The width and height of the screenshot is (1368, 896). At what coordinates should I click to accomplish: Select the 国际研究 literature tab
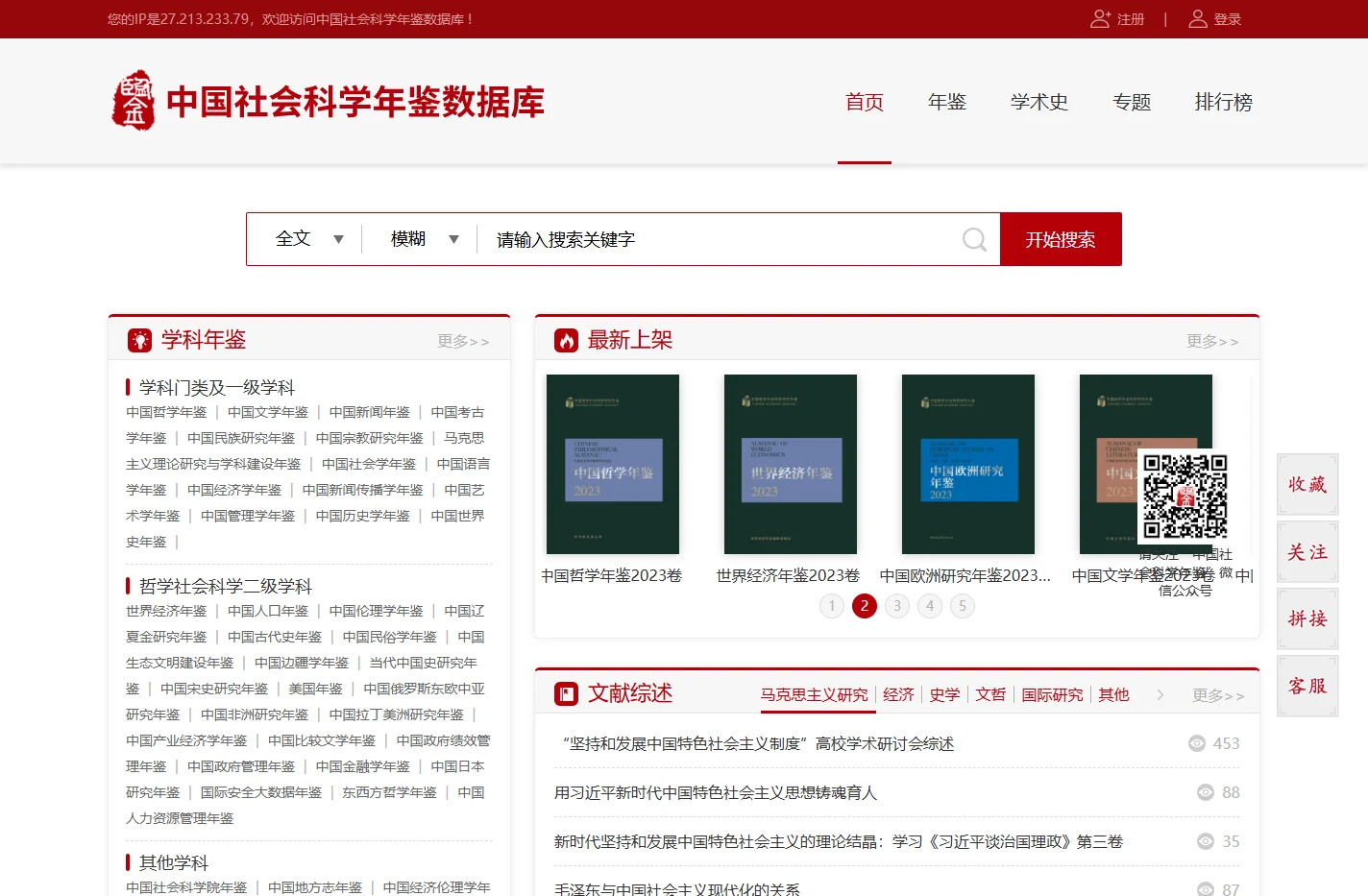tap(1052, 694)
